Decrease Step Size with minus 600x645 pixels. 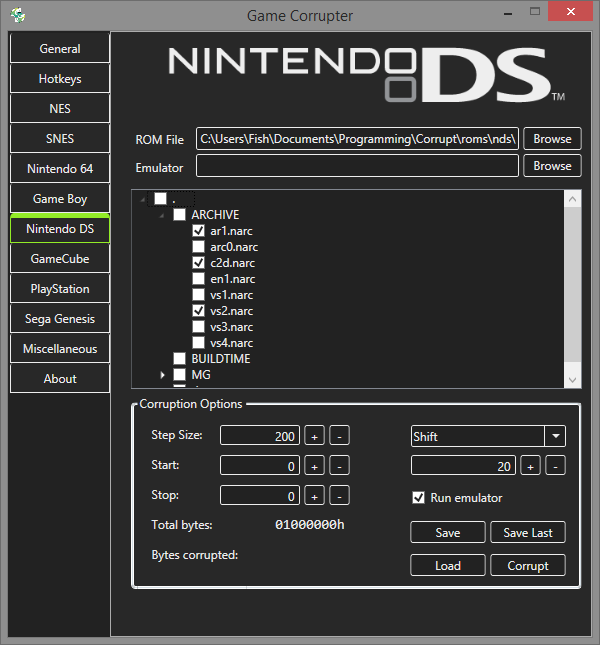point(339,436)
